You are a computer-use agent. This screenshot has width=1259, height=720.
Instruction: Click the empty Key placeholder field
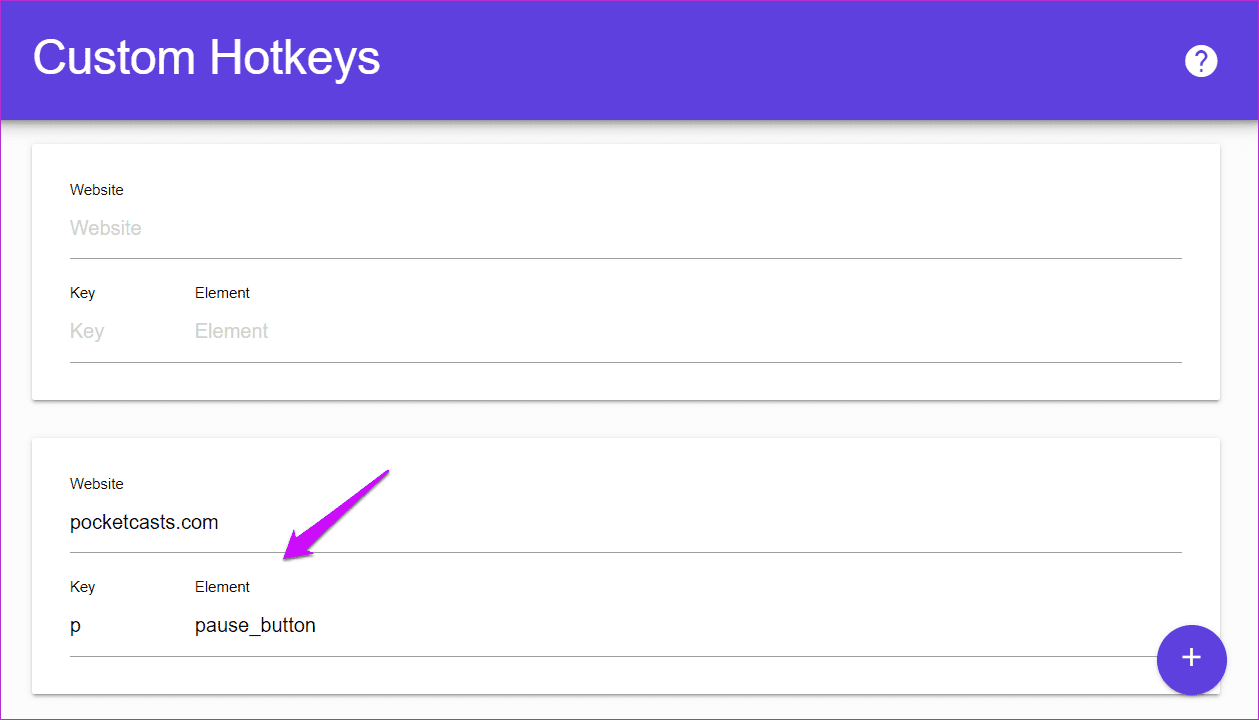pos(87,331)
